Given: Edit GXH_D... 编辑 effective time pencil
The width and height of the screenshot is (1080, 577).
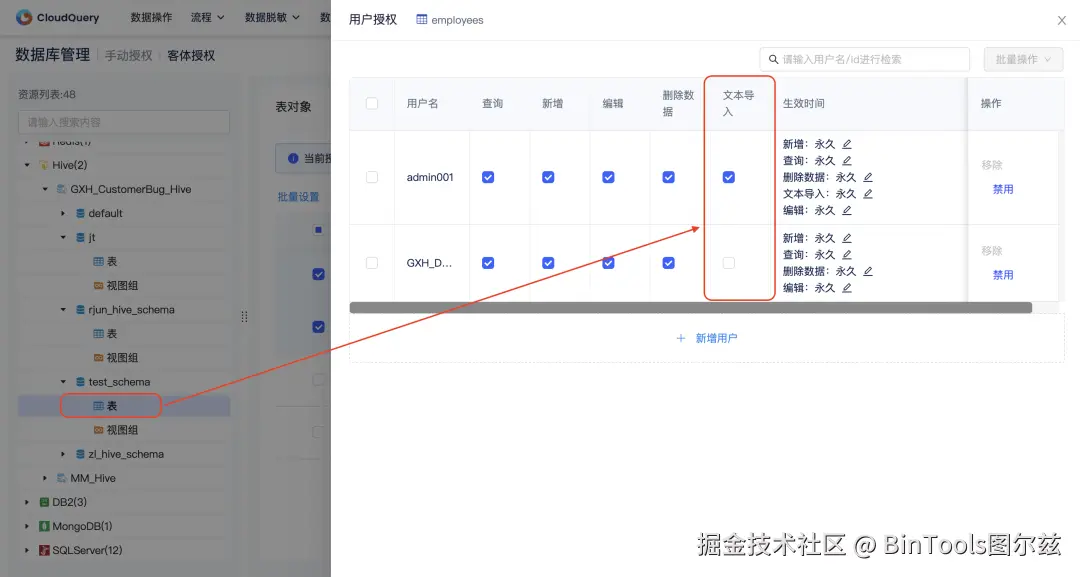Looking at the screenshot, I should (x=847, y=288).
